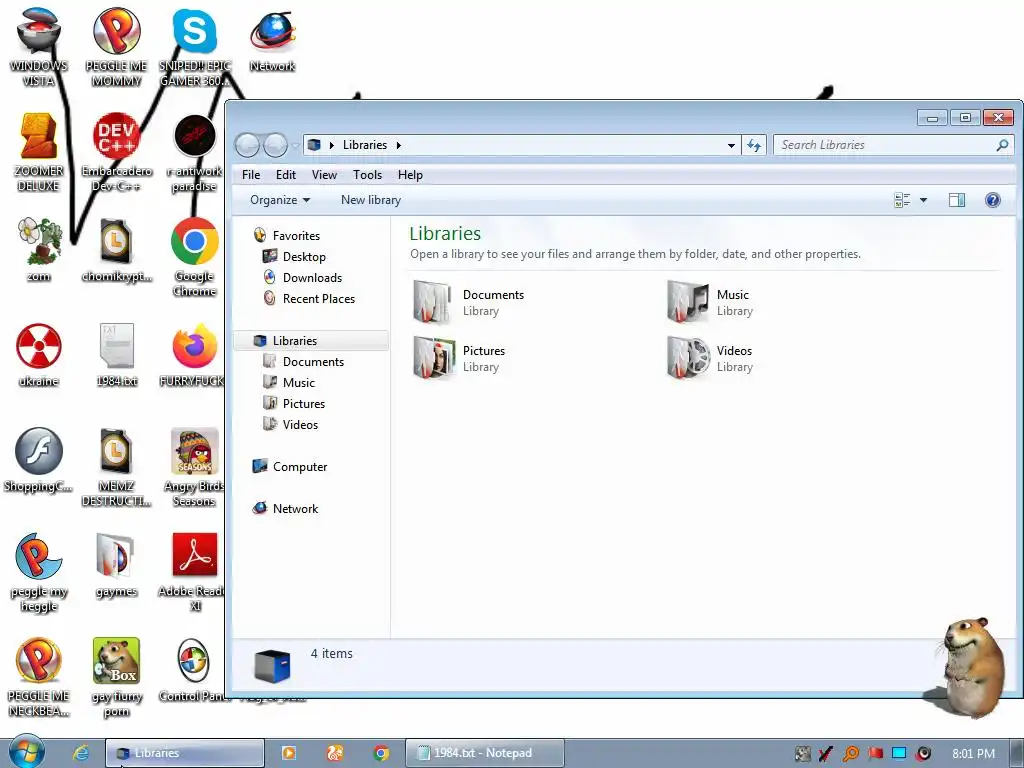Click the Chrome icon in taskbar

click(381, 753)
